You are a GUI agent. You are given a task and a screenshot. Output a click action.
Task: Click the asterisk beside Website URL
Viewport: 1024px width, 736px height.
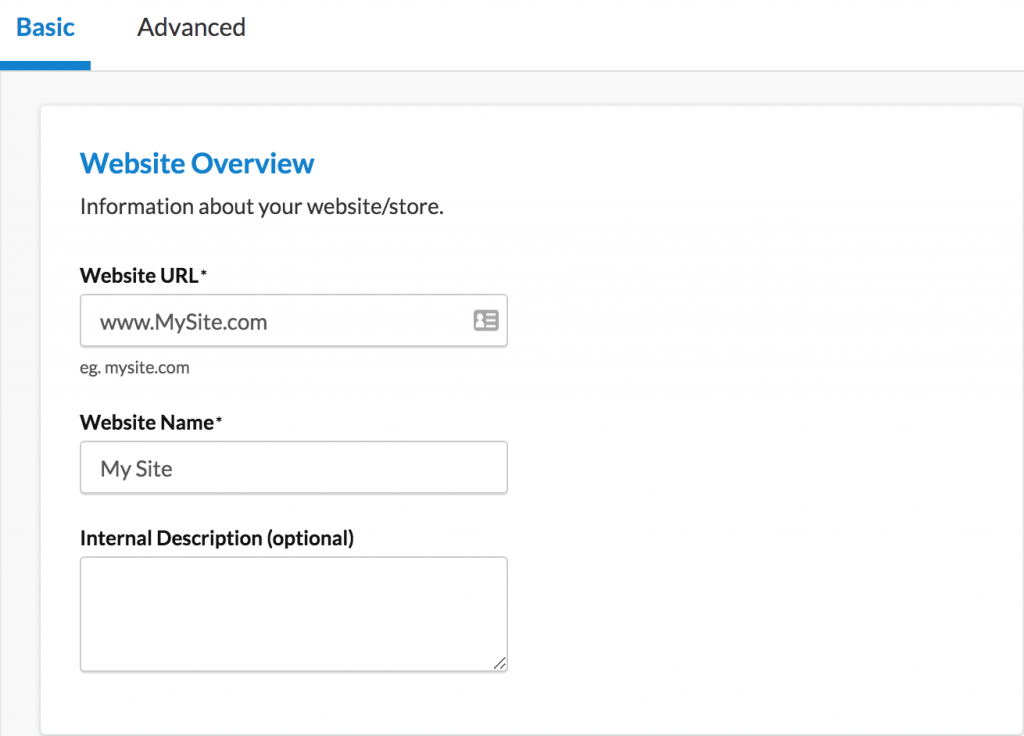(x=204, y=275)
